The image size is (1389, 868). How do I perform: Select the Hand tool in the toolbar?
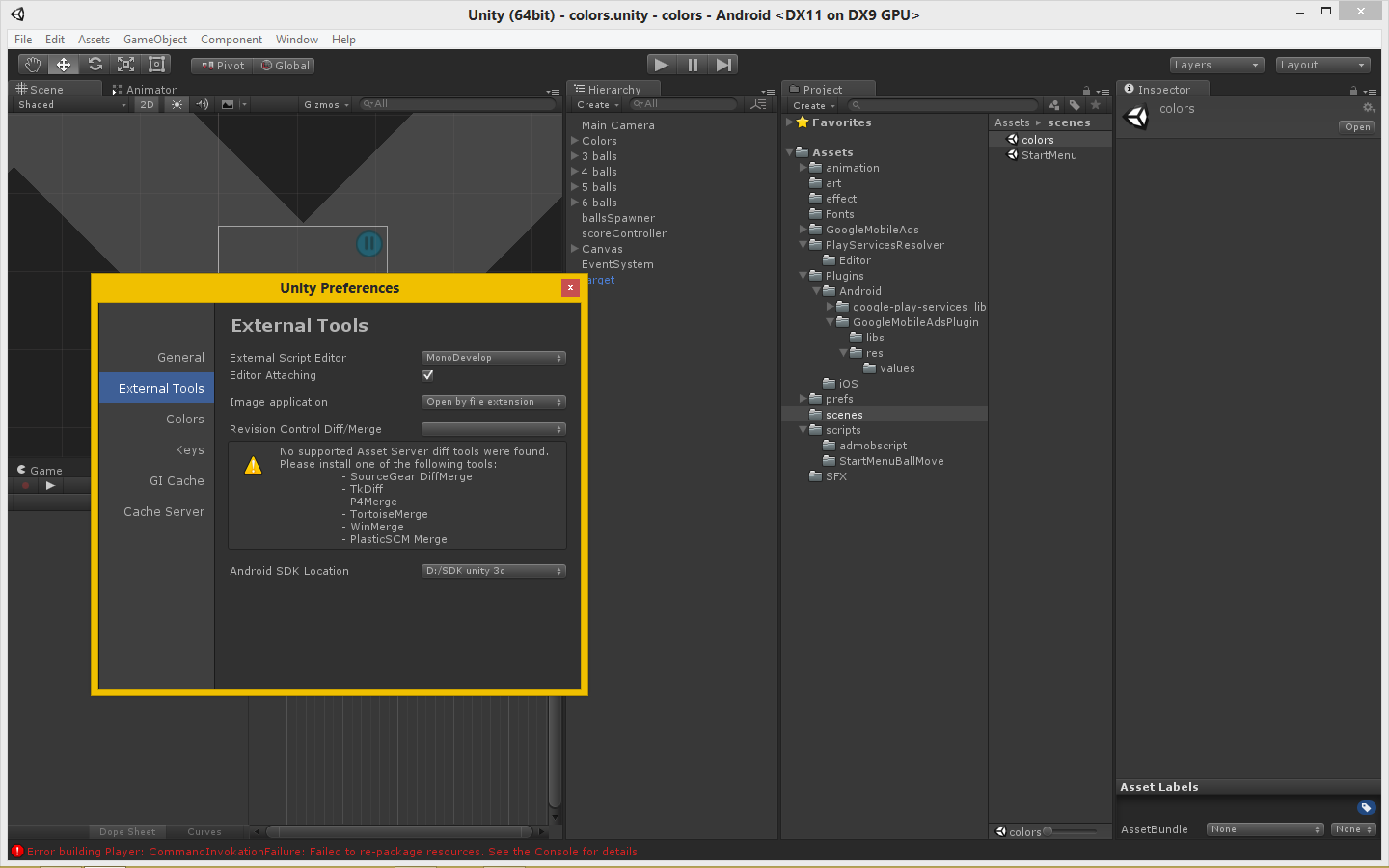coord(33,65)
